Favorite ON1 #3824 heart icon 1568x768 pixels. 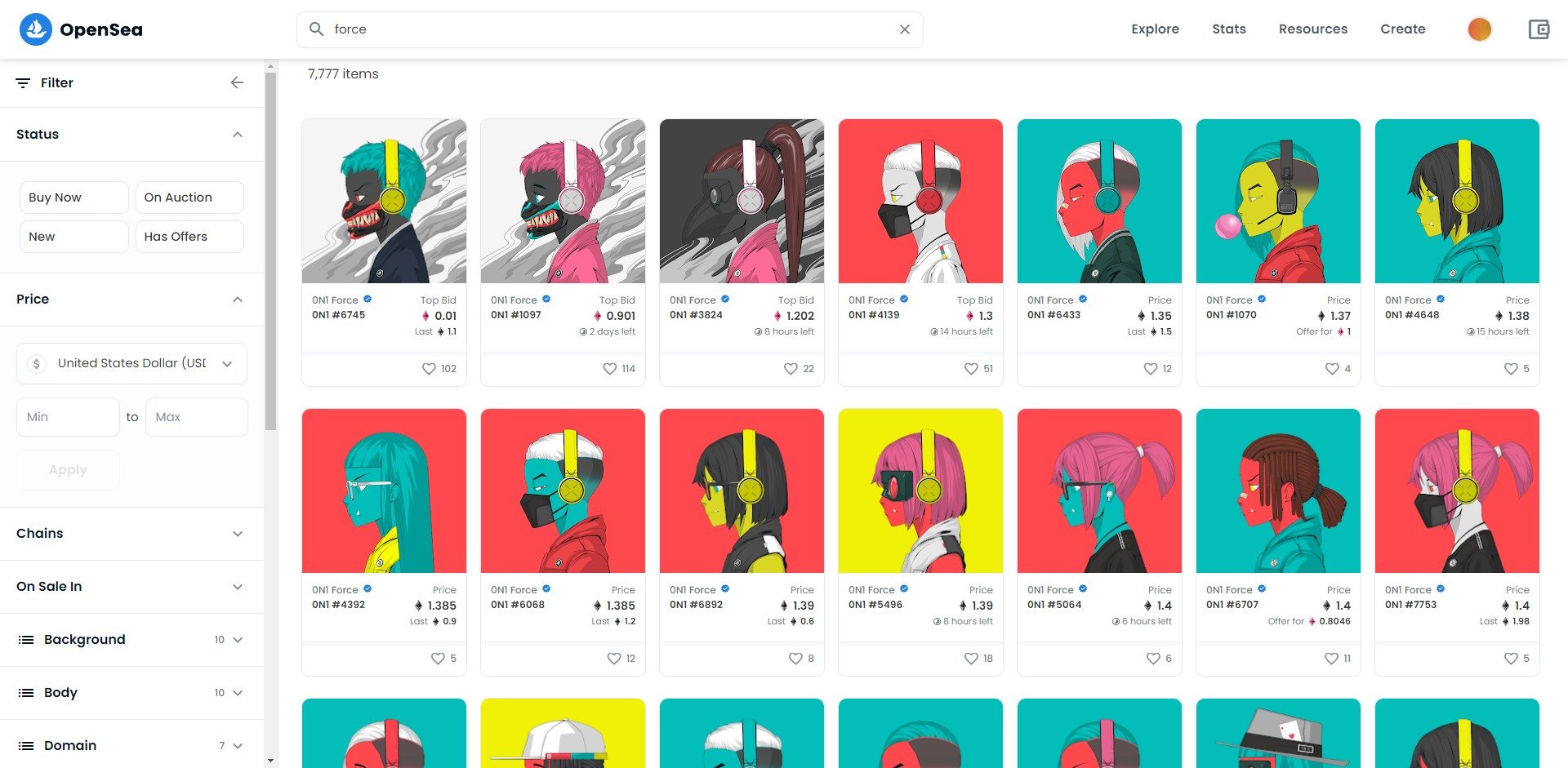[x=791, y=369]
